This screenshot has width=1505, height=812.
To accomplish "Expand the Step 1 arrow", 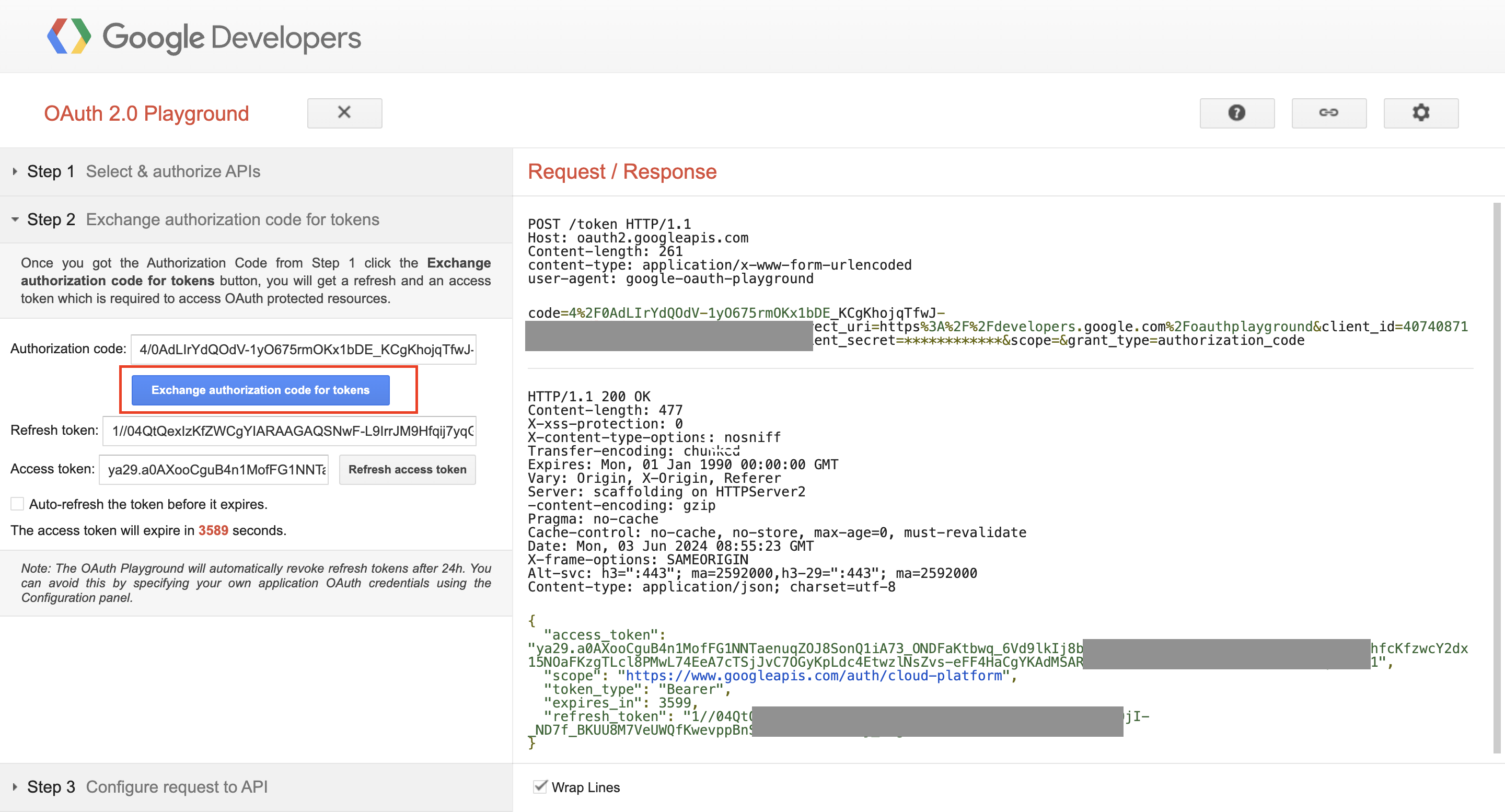I will coord(15,172).
